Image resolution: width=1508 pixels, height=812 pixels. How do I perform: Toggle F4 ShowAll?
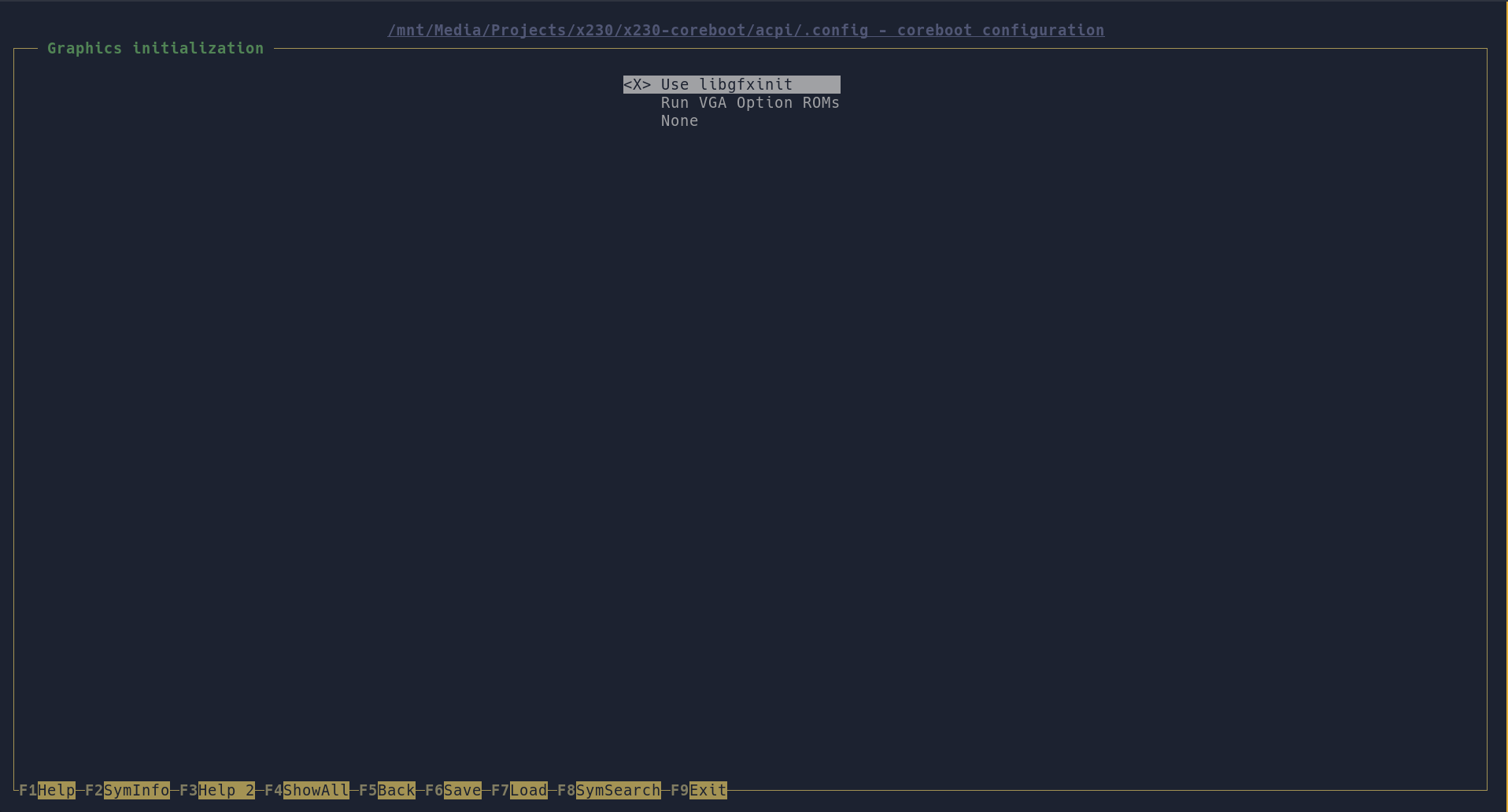307,790
